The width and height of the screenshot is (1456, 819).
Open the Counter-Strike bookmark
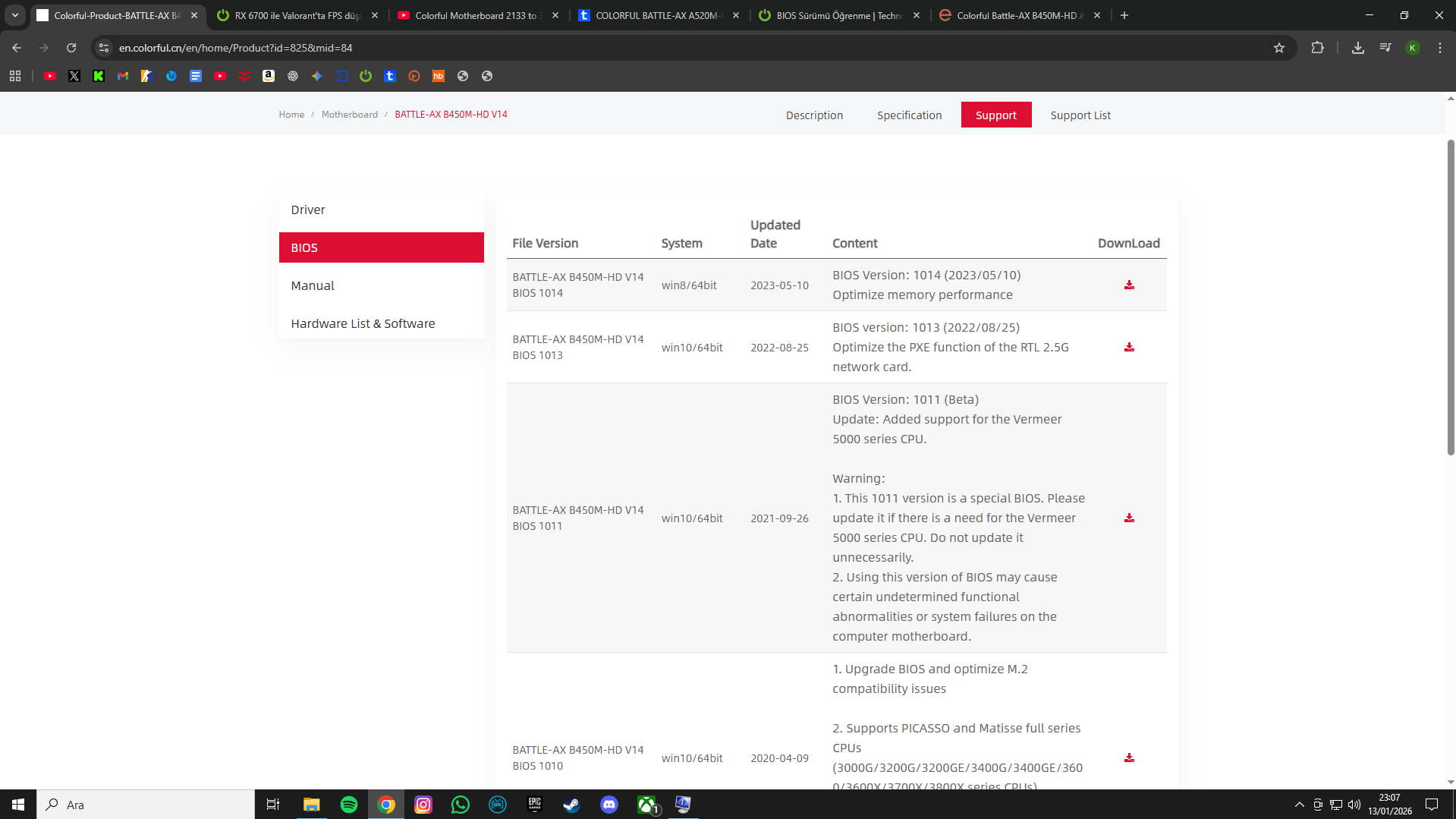coord(147,76)
